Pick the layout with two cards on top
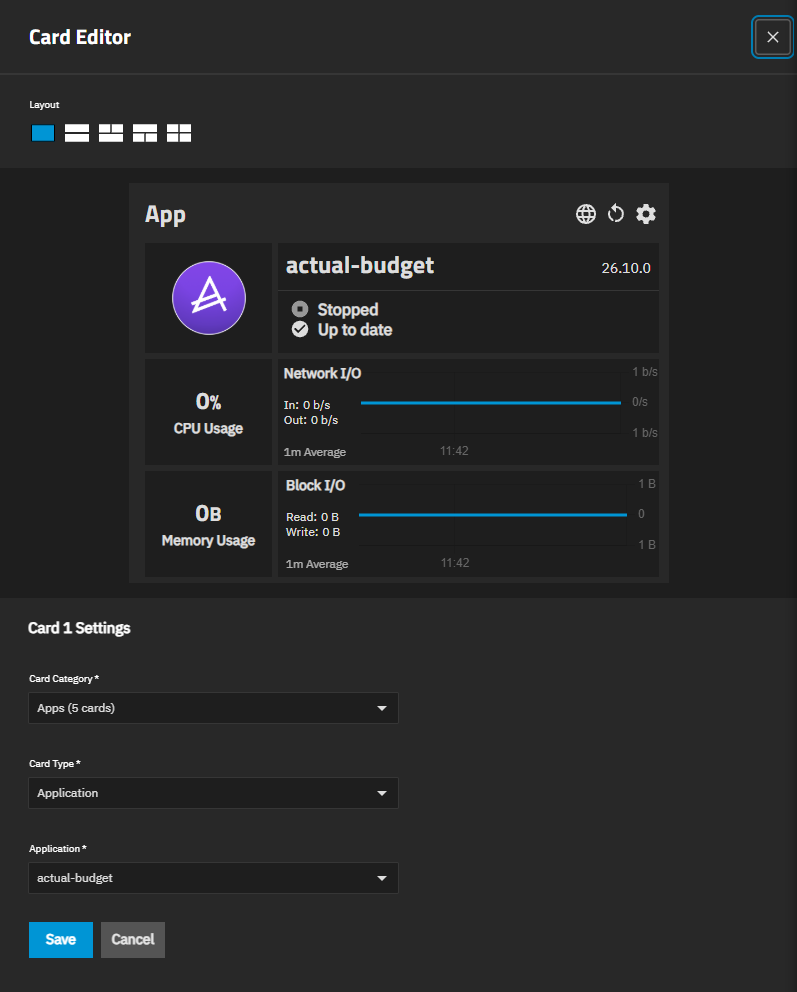Viewport: 797px width, 992px height. point(111,133)
